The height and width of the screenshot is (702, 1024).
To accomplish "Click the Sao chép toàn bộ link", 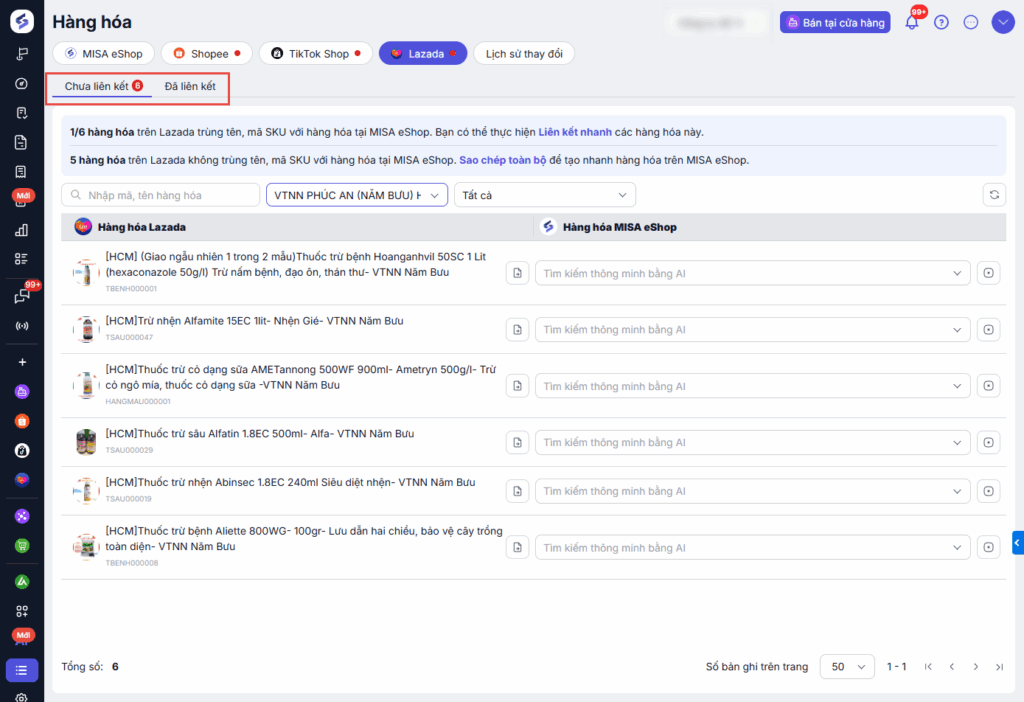I will pos(502,160).
